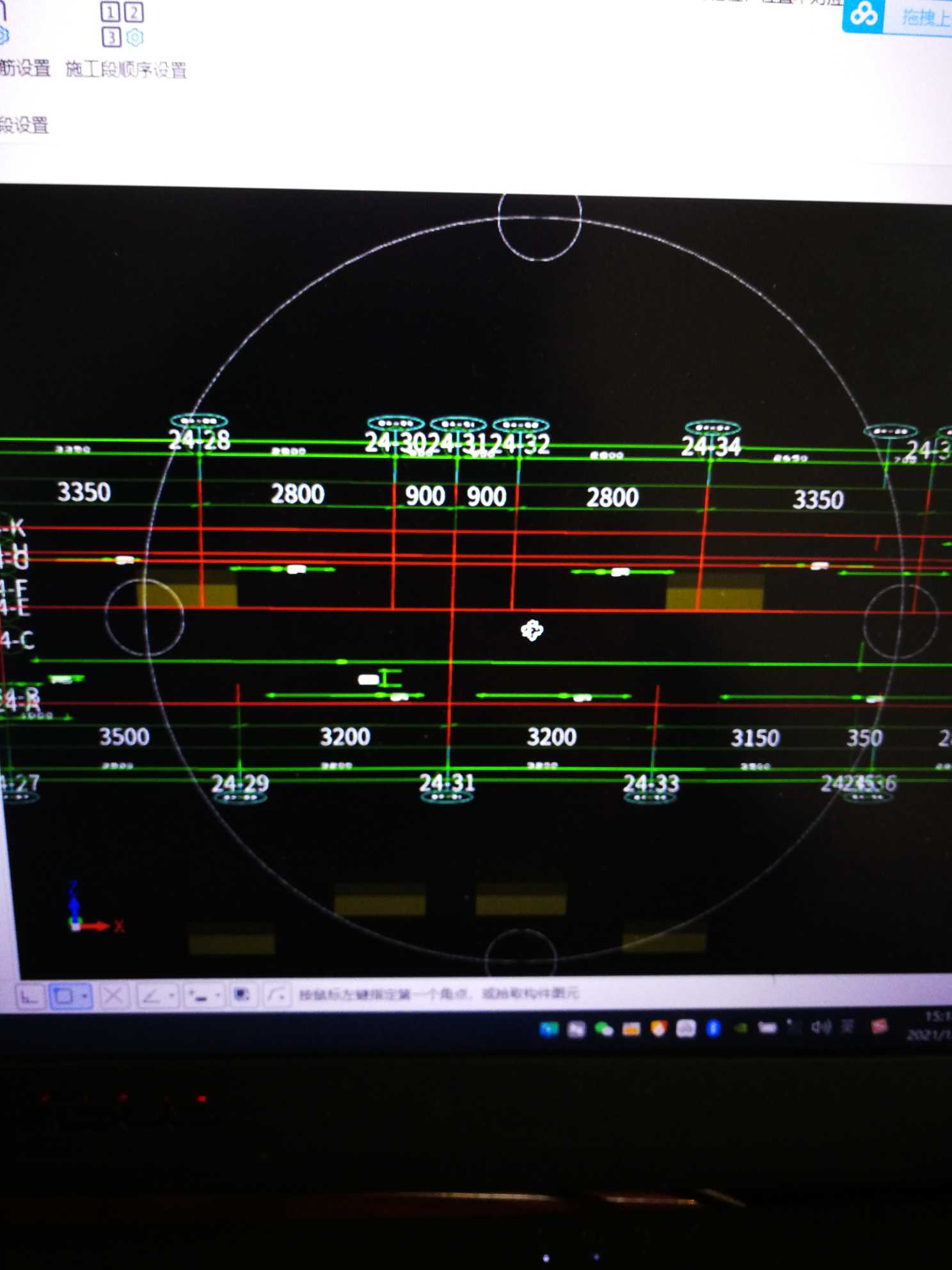The width and height of the screenshot is (952, 1270).
Task: Click axis label 4-C on left edge
Action: coord(17,639)
